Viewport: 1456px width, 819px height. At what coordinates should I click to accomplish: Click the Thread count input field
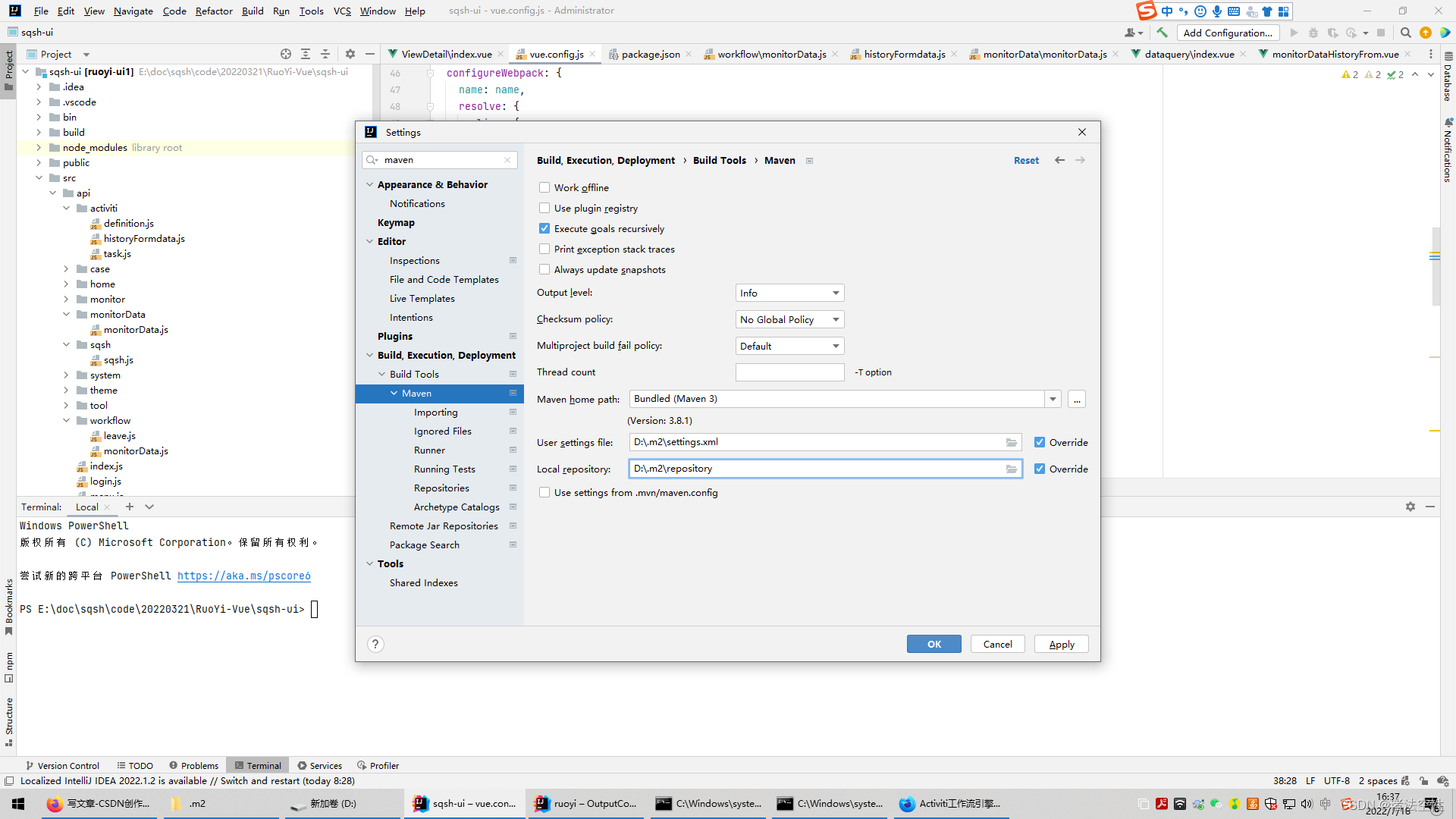coord(789,372)
